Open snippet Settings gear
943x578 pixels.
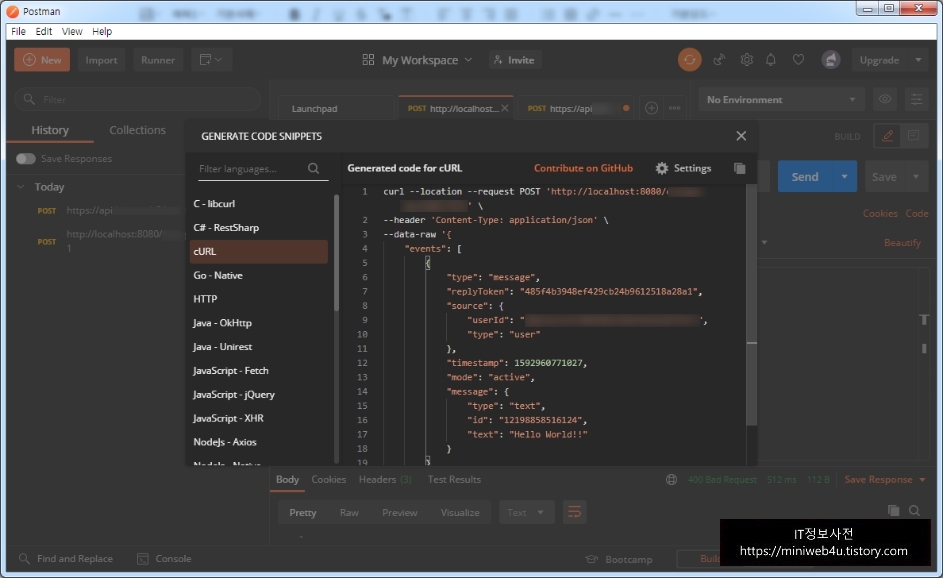tap(683, 168)
